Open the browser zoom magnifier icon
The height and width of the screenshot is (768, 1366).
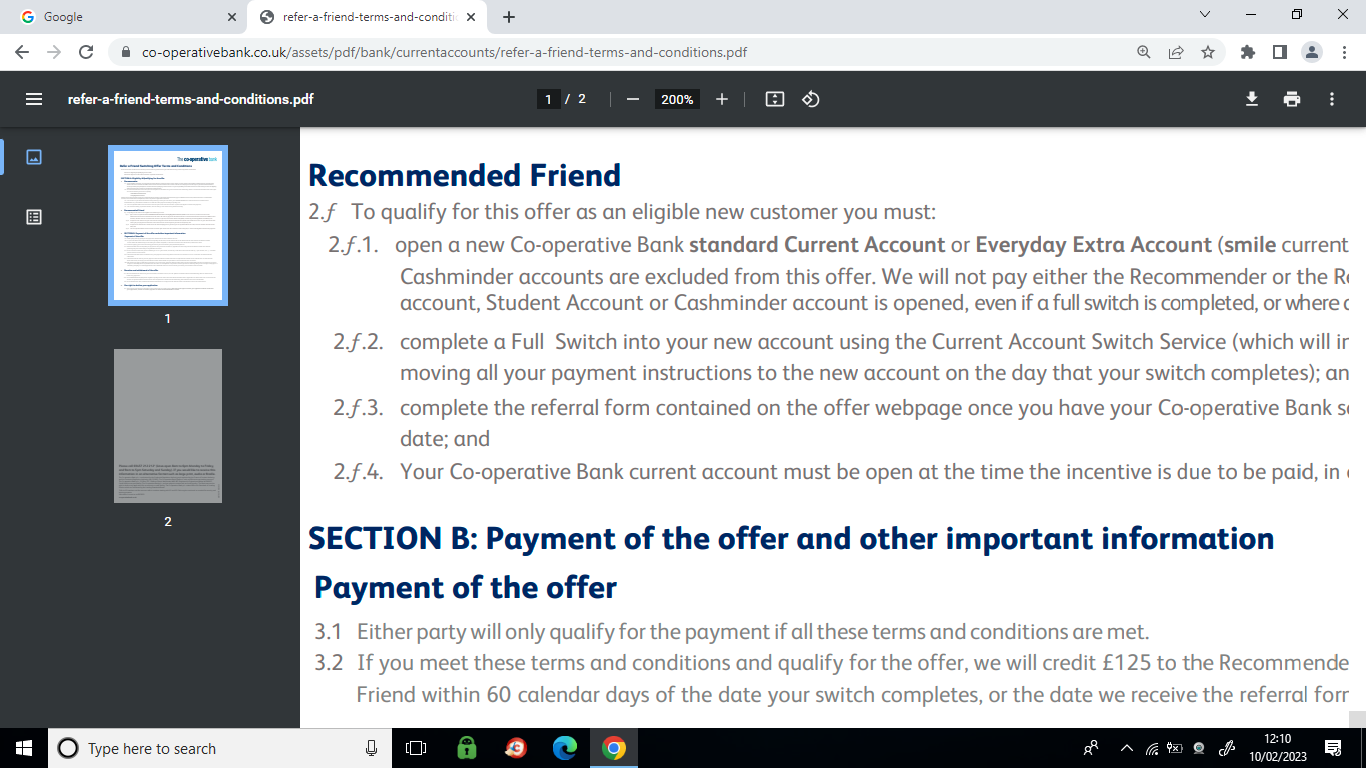[x=1144, y=52]
